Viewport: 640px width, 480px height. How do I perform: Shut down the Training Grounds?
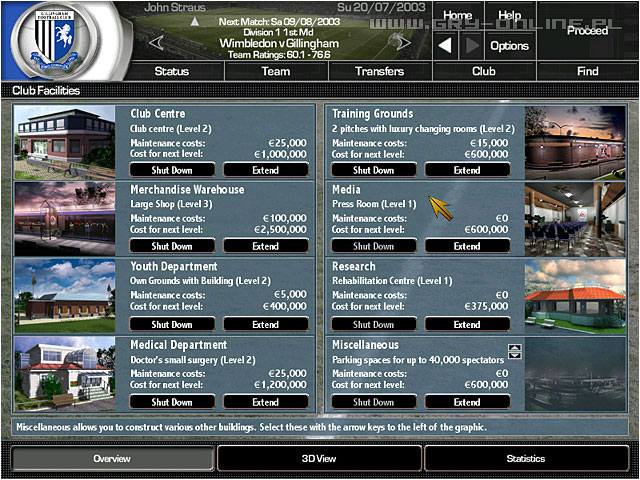pyautogui.click(x=373, y=170)
